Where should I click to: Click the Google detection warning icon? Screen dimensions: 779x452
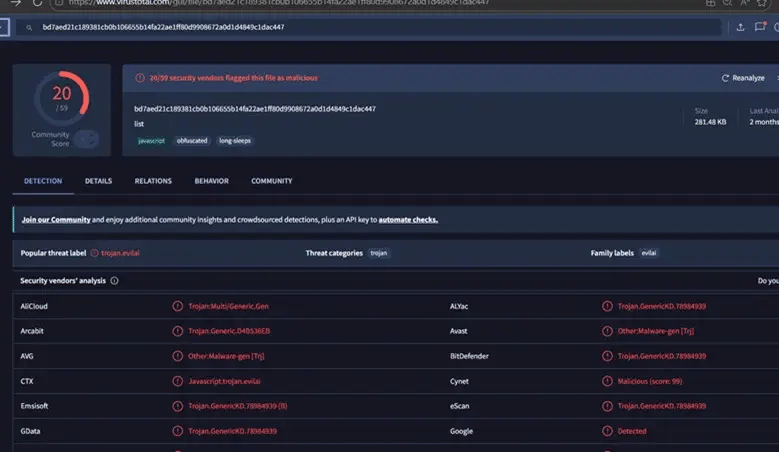pyautogui.click(x=607, y=431)
